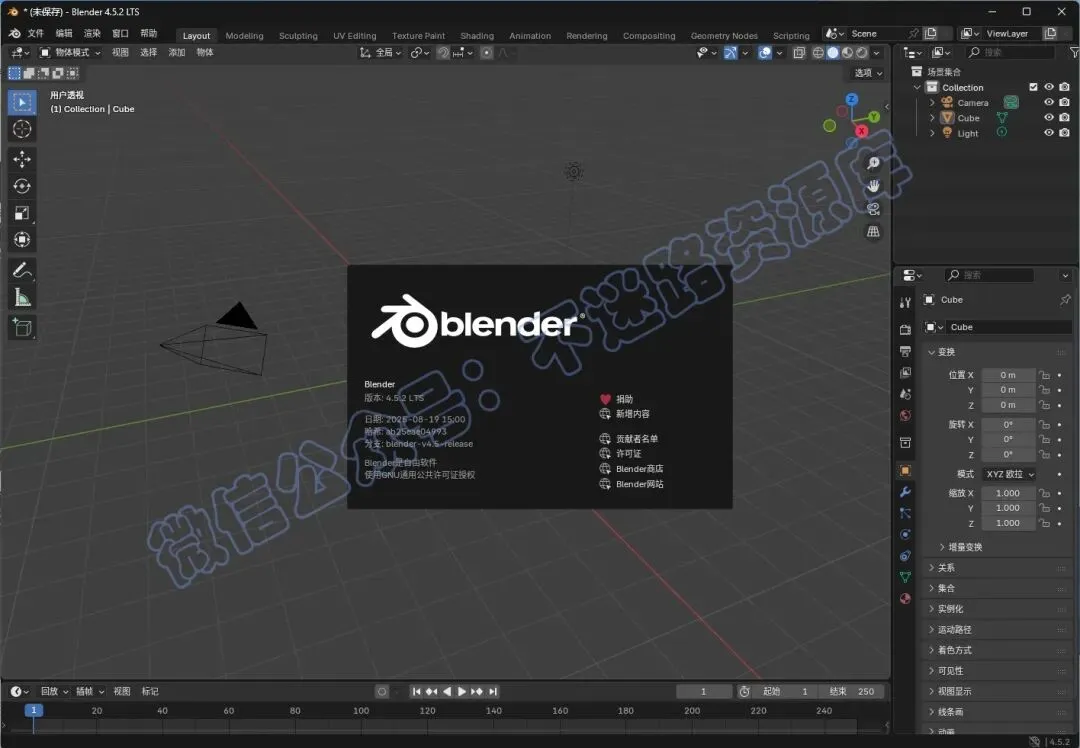Open the File menu
Screen dimensions: 1080x748
[35, 33]
